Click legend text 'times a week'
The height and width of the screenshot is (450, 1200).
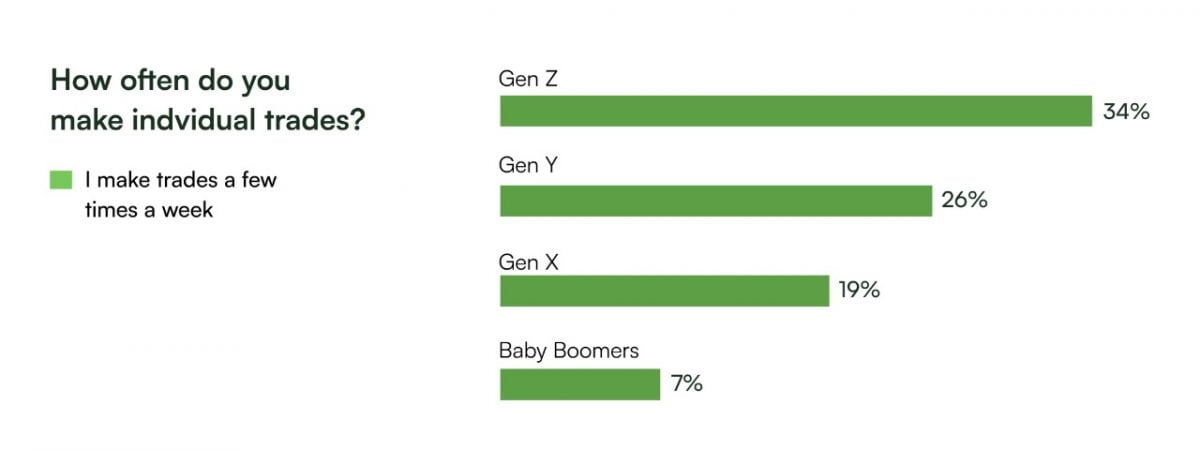point(149,210)
